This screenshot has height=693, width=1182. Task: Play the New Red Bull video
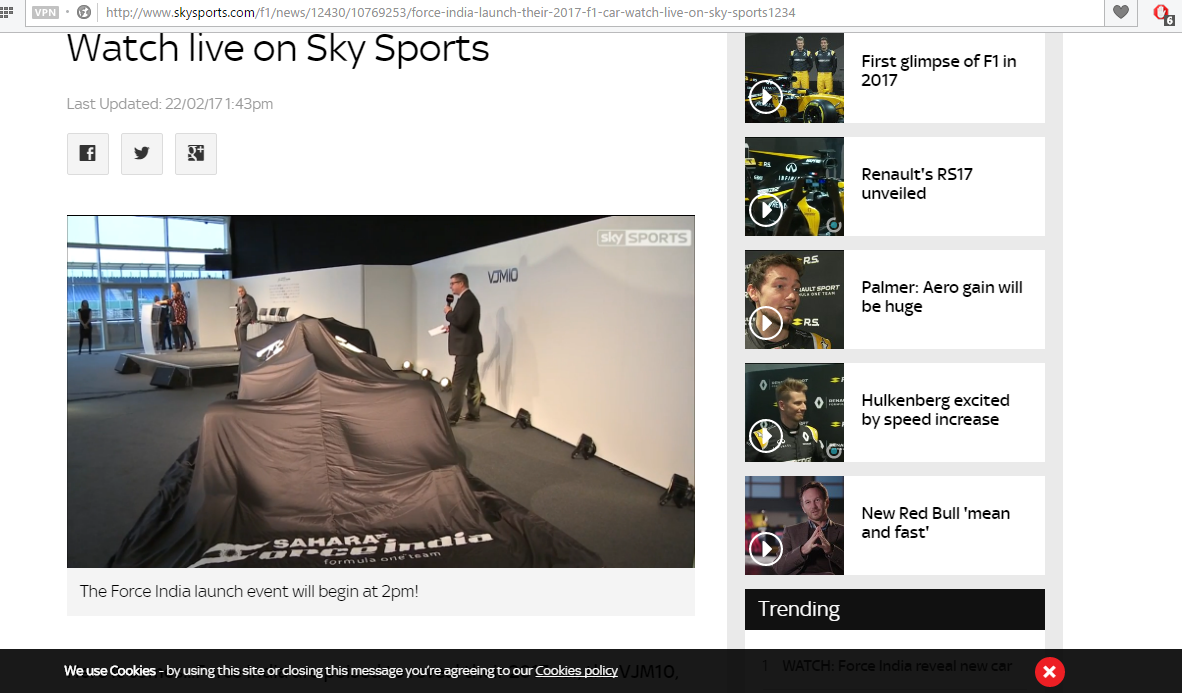[x=766, y=549]
